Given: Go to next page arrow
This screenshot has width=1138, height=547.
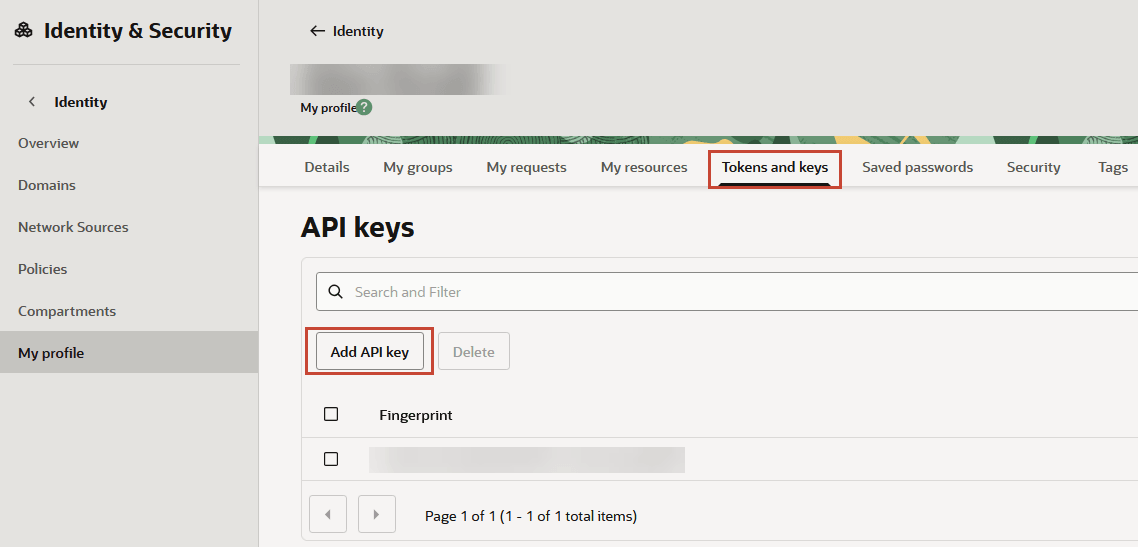Looking at the screenshot, I should click(x=377, y=514).
